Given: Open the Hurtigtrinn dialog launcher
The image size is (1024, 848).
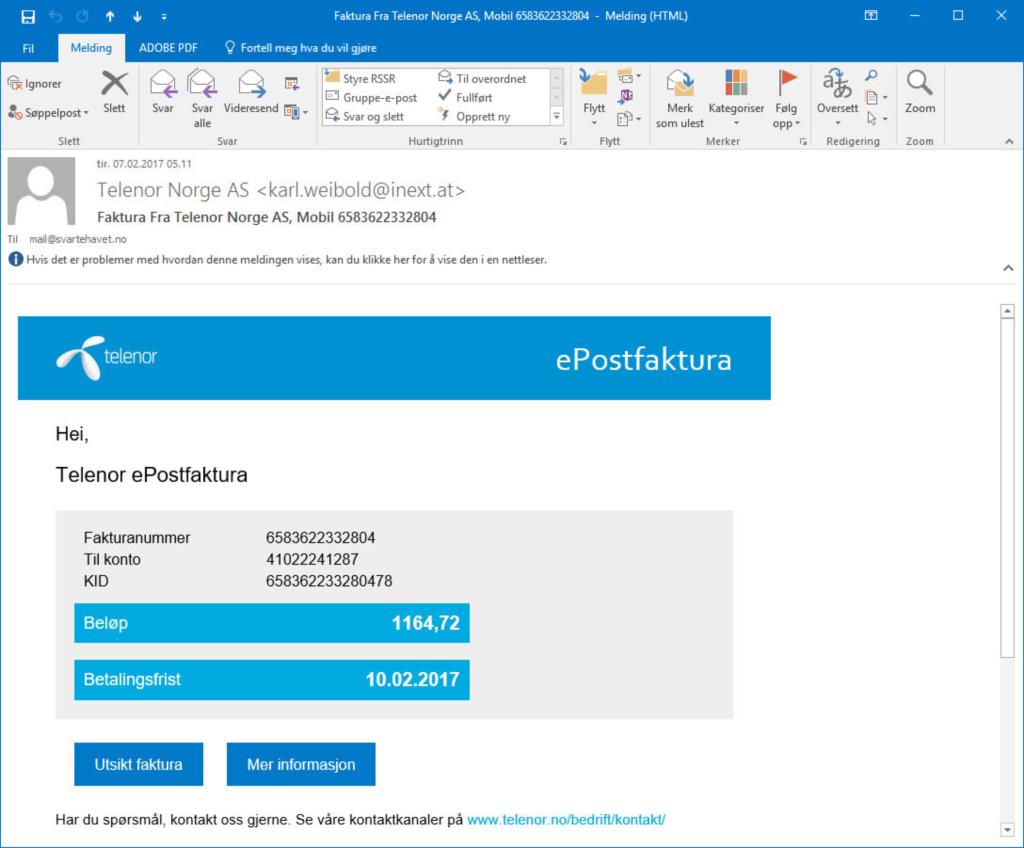Looking at the screenshot, I should pyautogui.click(x=563, y=142).
